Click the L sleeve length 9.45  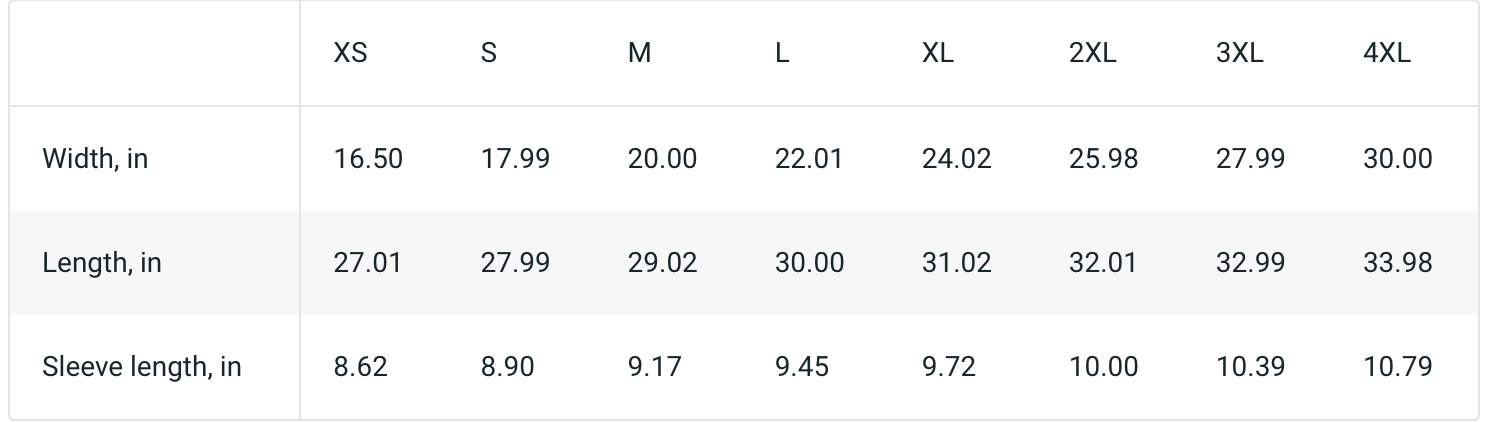[x=801, y=367]
